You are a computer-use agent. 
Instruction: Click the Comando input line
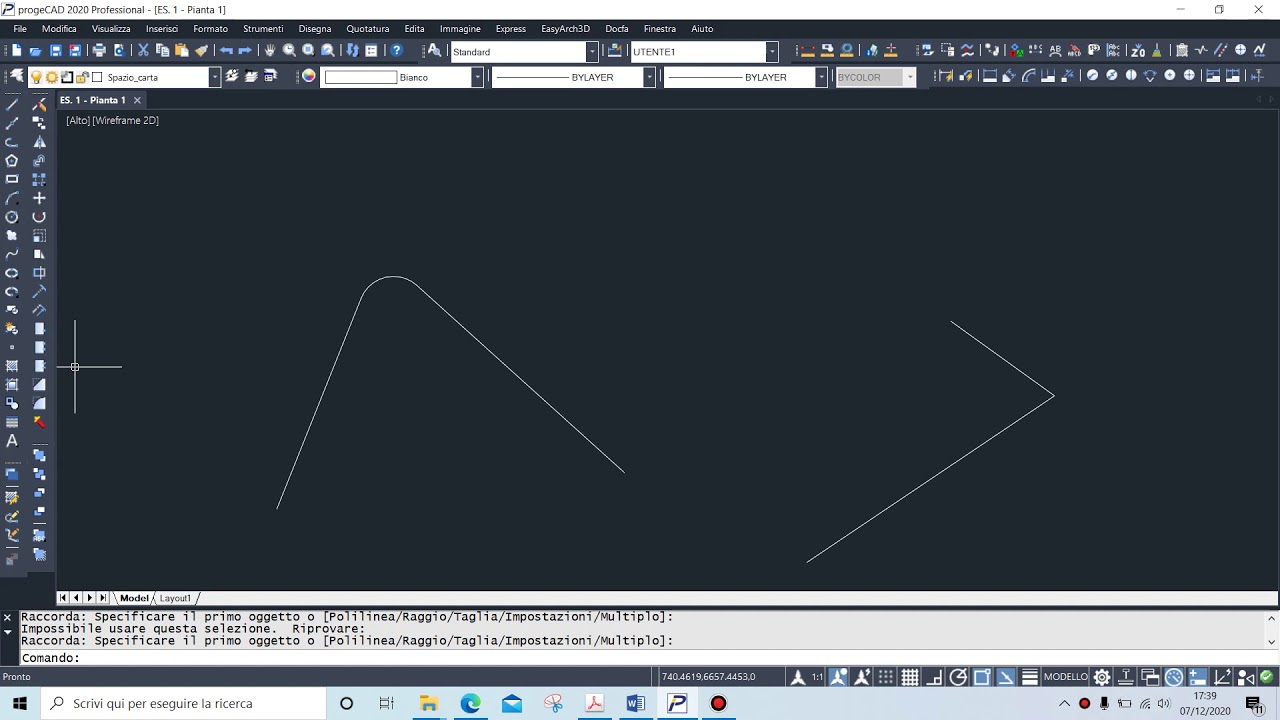pos(640,658)
